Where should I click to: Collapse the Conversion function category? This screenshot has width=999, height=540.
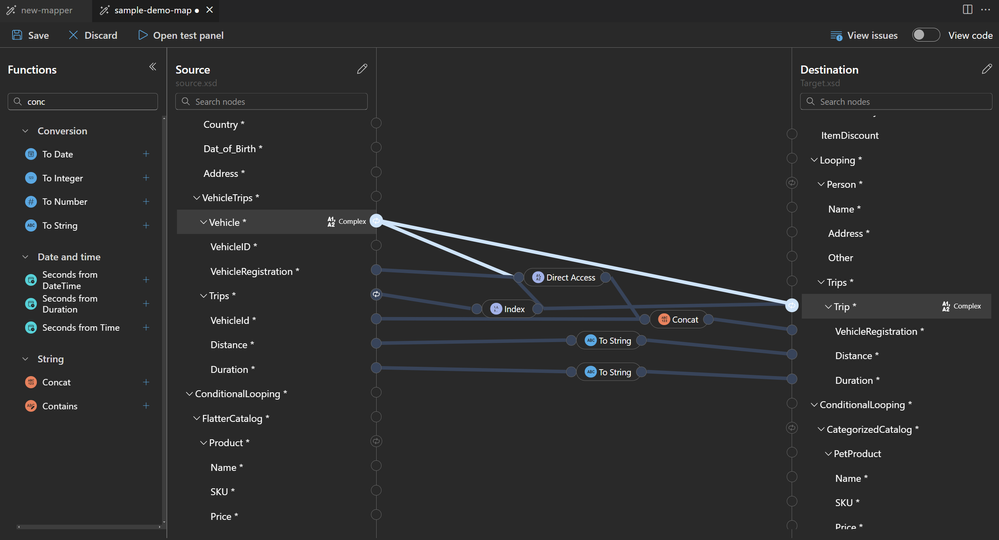pyautogui.click(x=25, y=131)
